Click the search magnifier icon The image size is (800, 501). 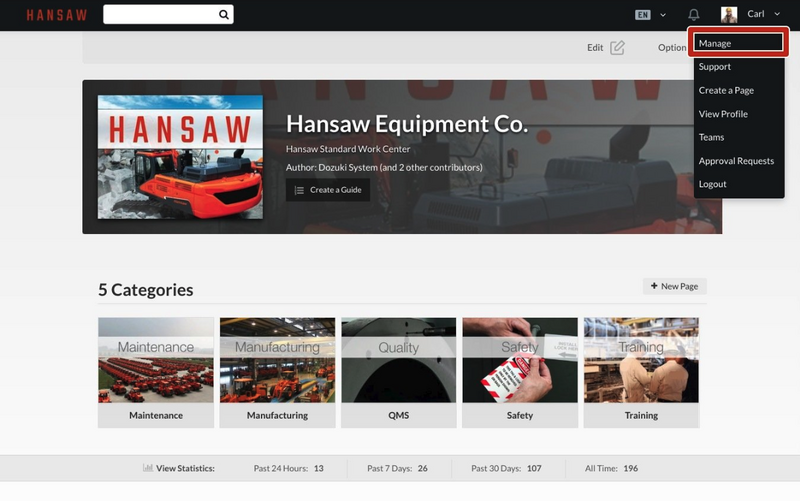point(224,15)
